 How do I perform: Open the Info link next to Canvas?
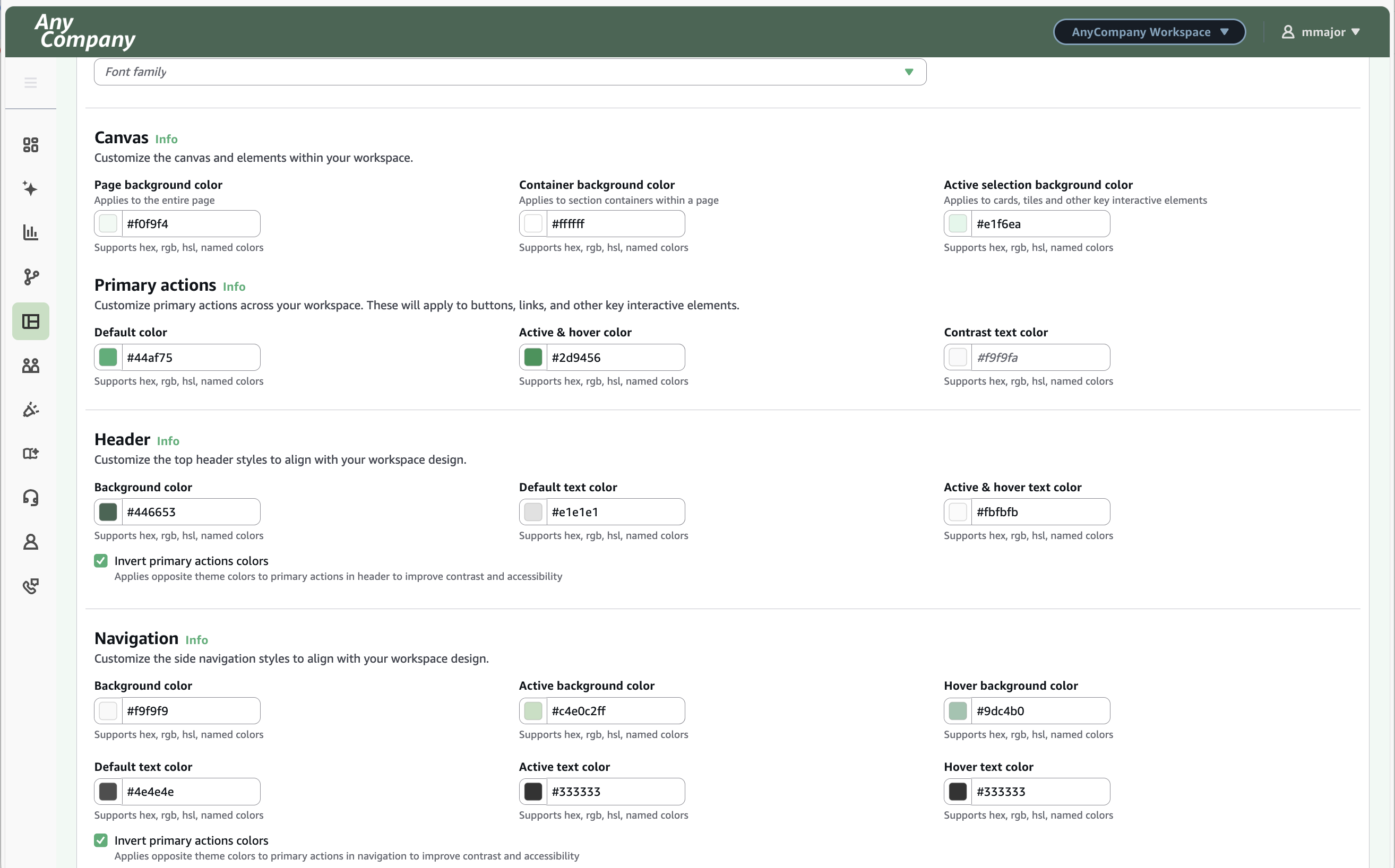pos(166,138)
